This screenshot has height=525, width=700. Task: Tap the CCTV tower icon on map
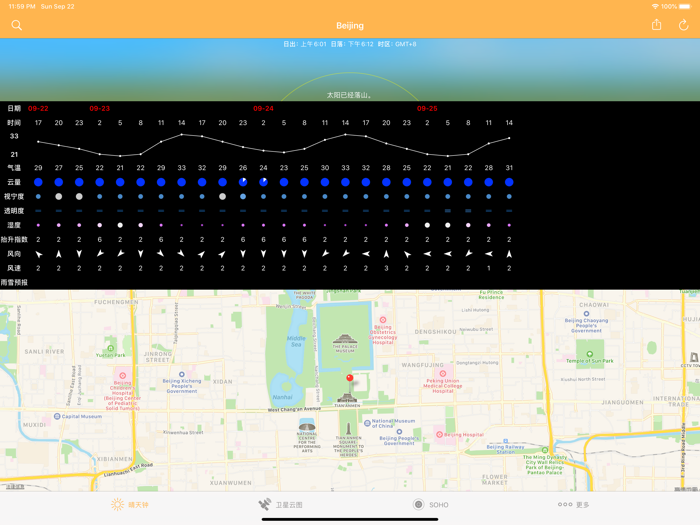694,357
